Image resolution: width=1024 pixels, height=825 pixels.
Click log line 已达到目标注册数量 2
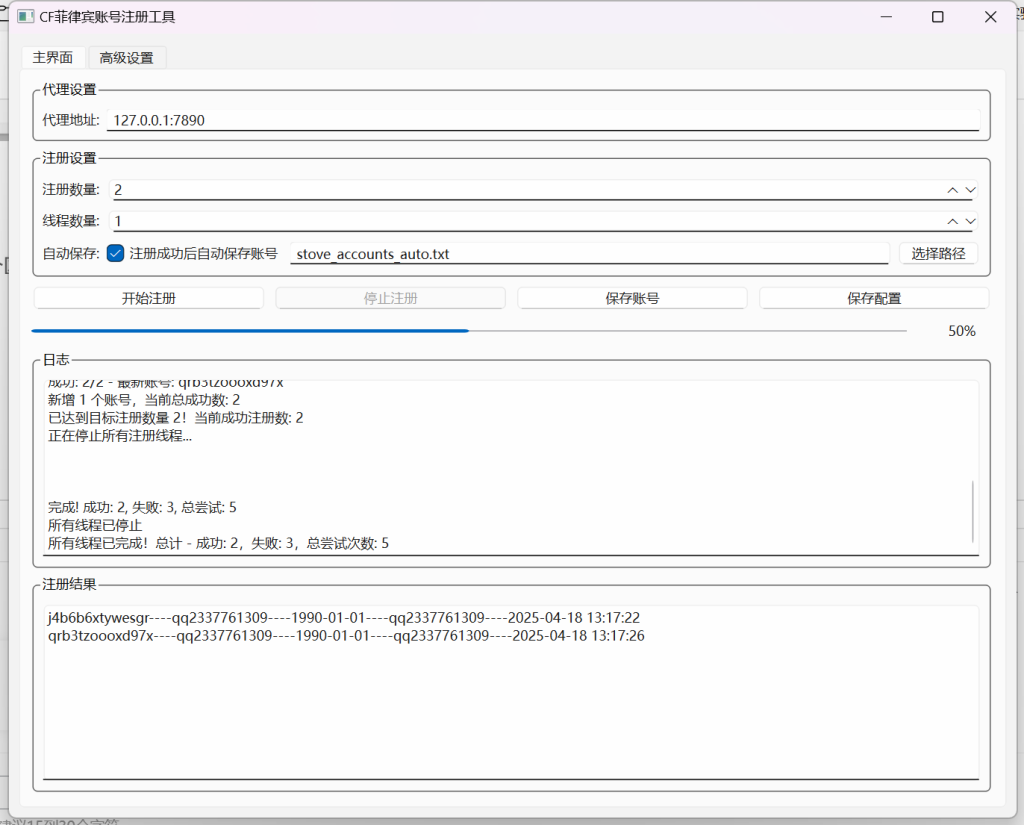(x=176, y=418)
